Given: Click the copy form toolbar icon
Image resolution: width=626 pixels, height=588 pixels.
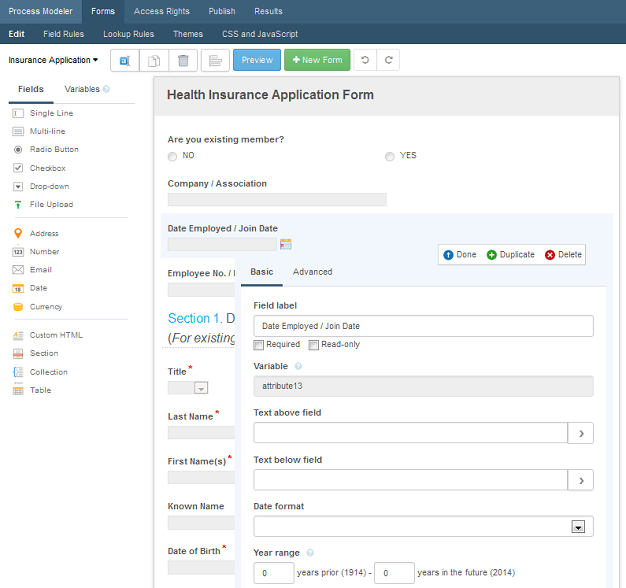Looking at the screenshot, I should pos(154,60).
